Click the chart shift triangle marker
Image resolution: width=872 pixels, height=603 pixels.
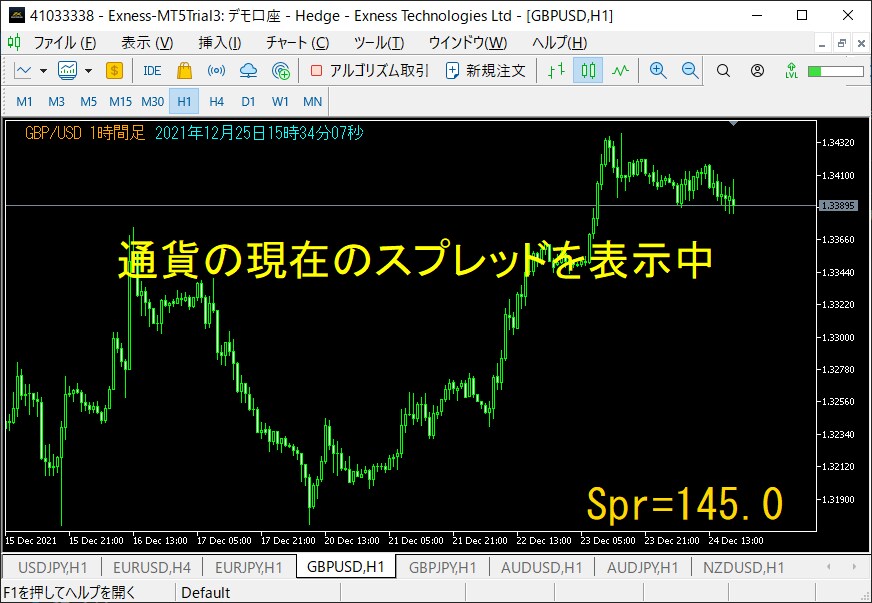[x=734, y=123]
